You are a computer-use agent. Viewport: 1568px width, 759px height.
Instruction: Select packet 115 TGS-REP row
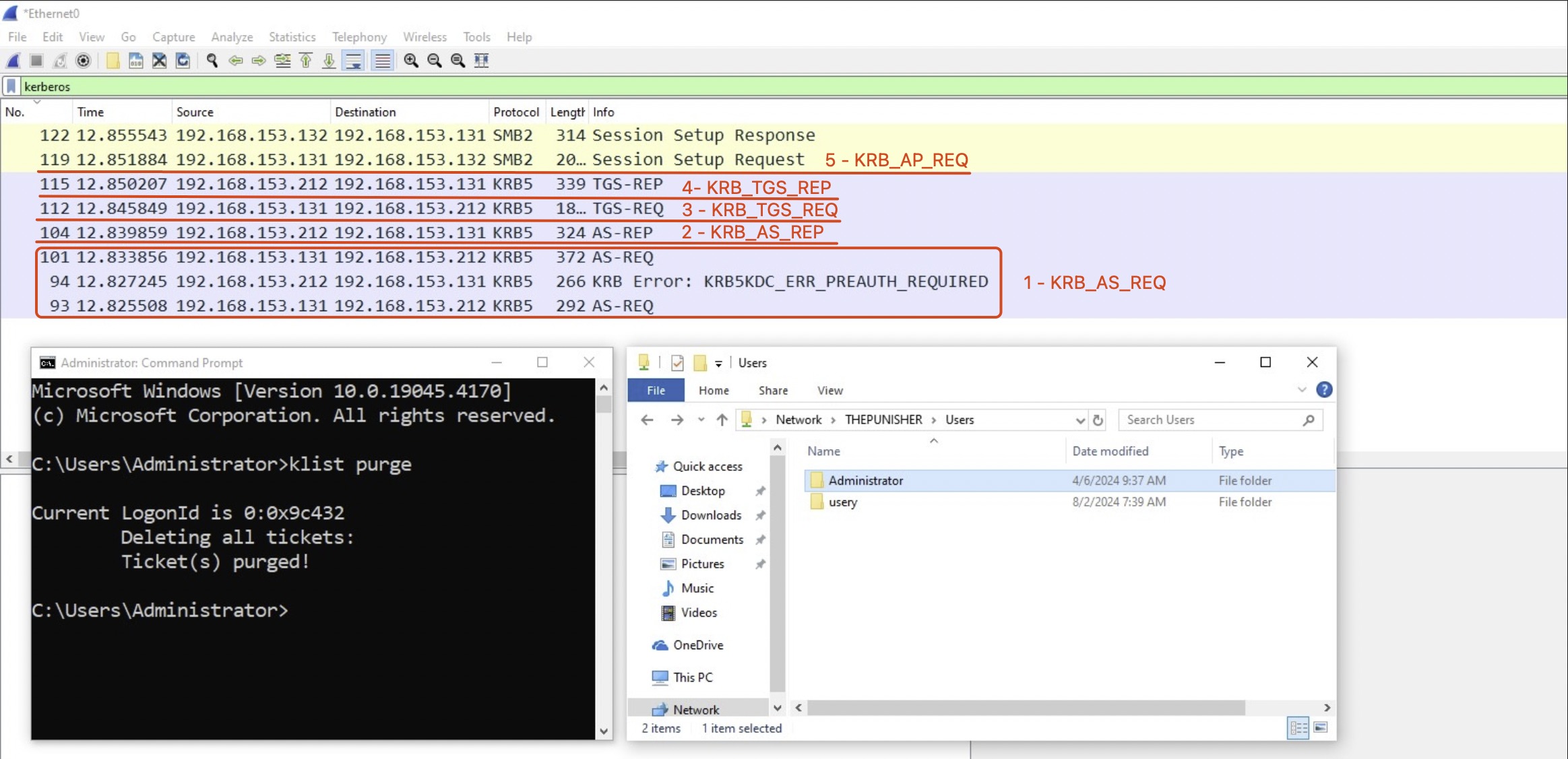(x=783, y=185)
